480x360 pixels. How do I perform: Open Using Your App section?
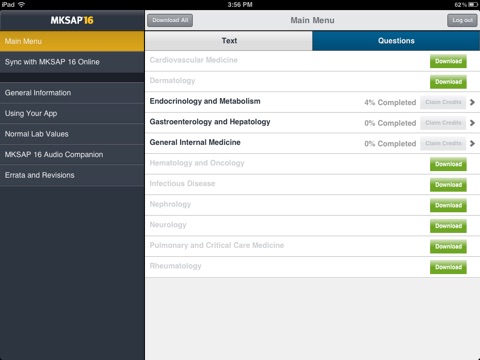tap(72, 113)
